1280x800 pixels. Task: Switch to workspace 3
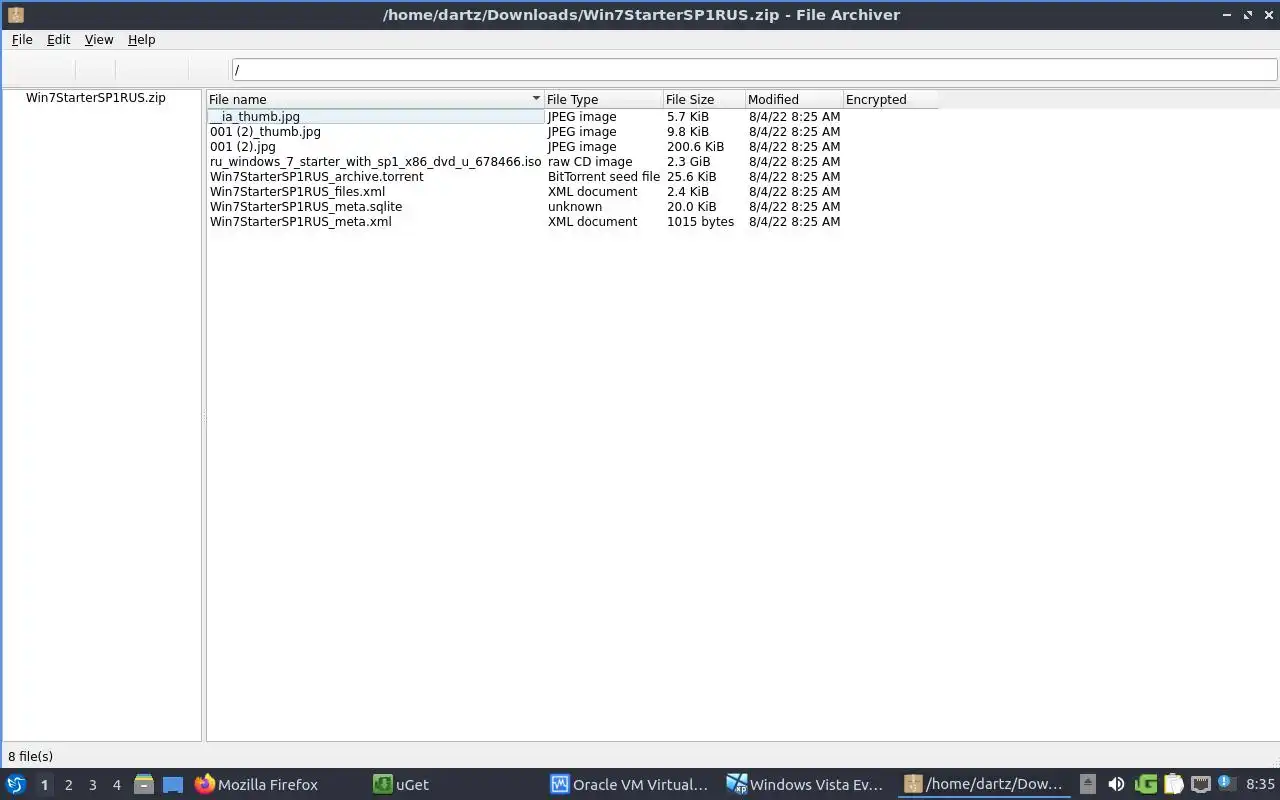[92, 785]
